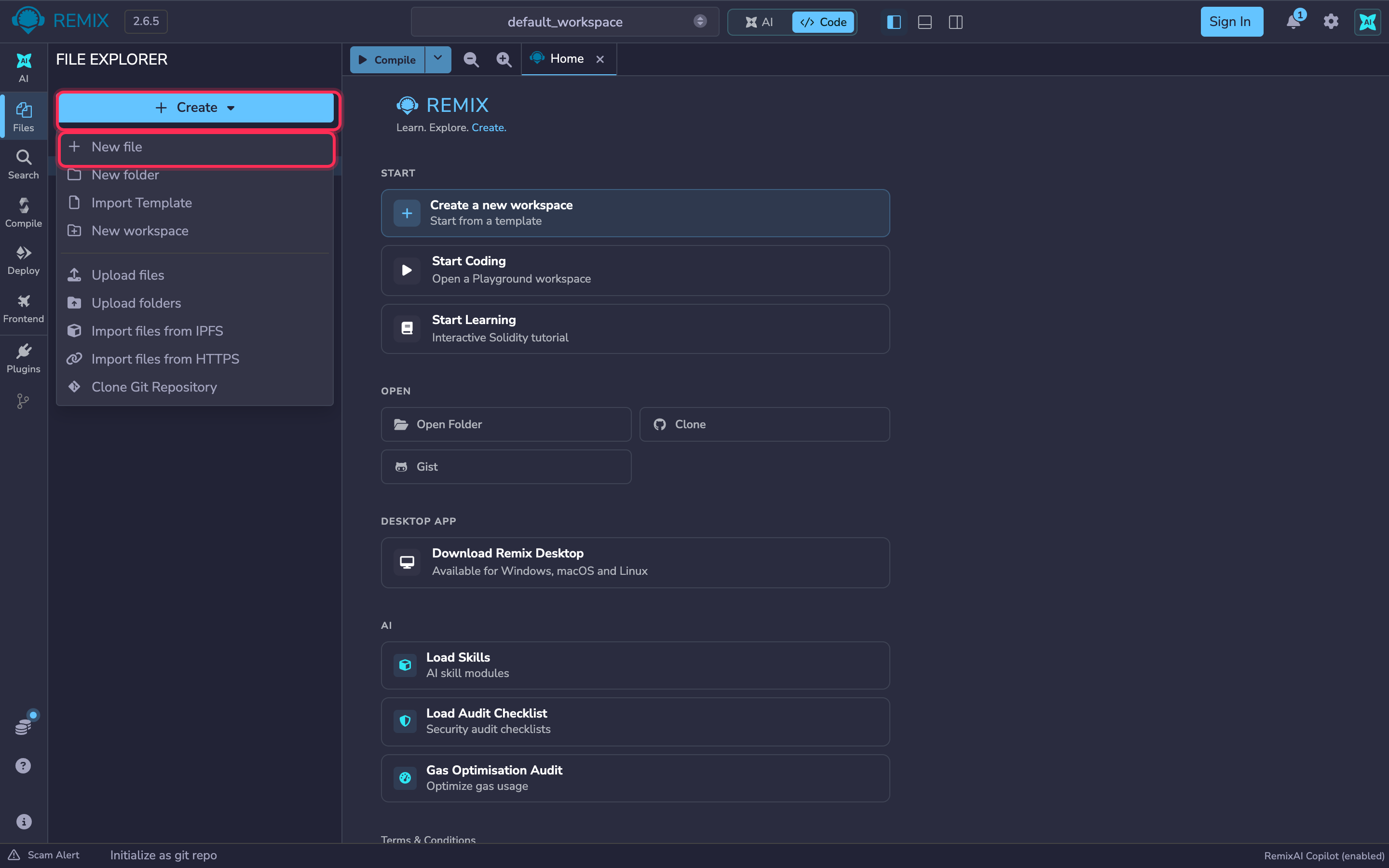Viewport: 1389px width, 868px height.
Task: Open Load Audit Checklist card
Action: pos(635,721)
